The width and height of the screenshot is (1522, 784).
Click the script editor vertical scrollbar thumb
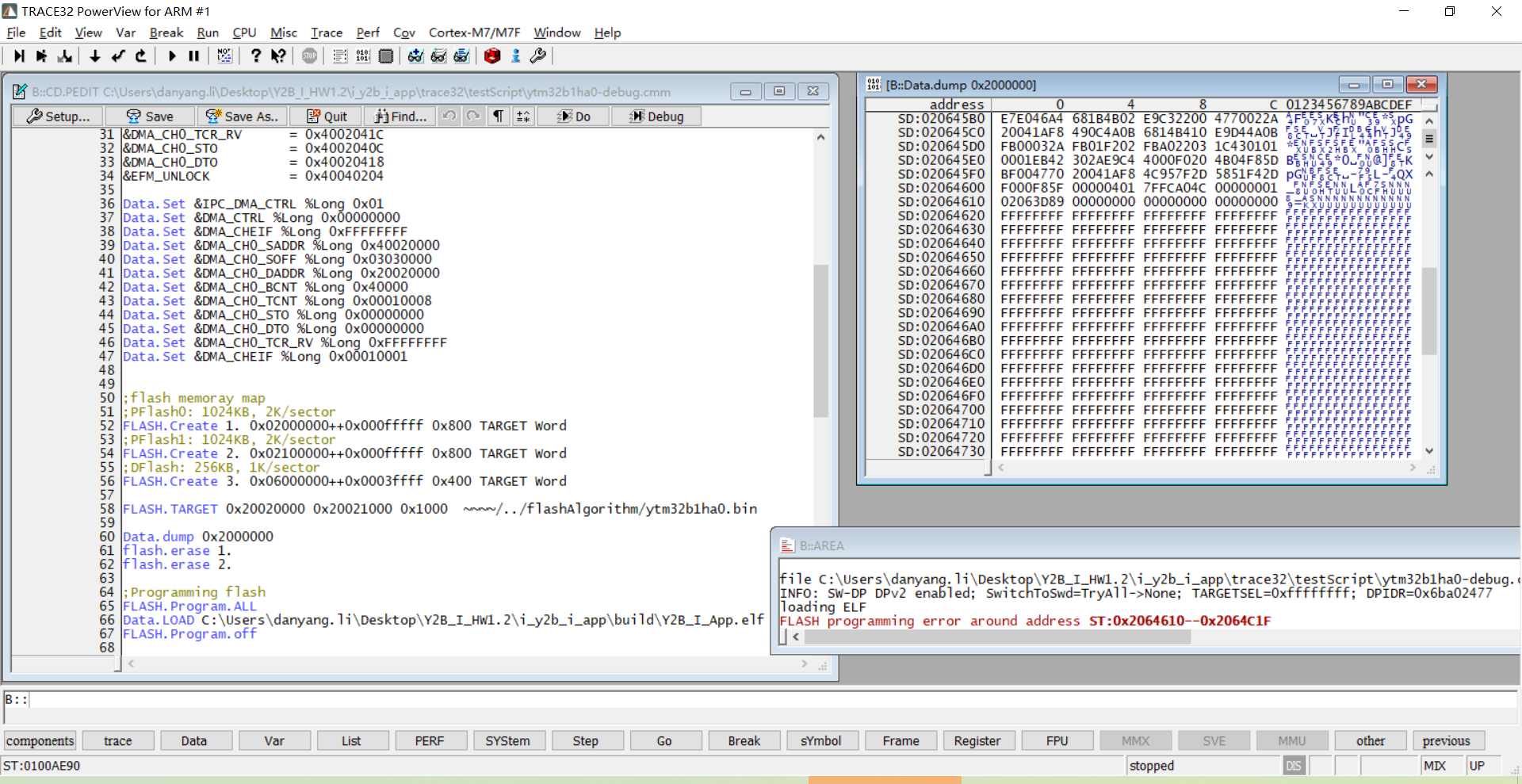820,341
